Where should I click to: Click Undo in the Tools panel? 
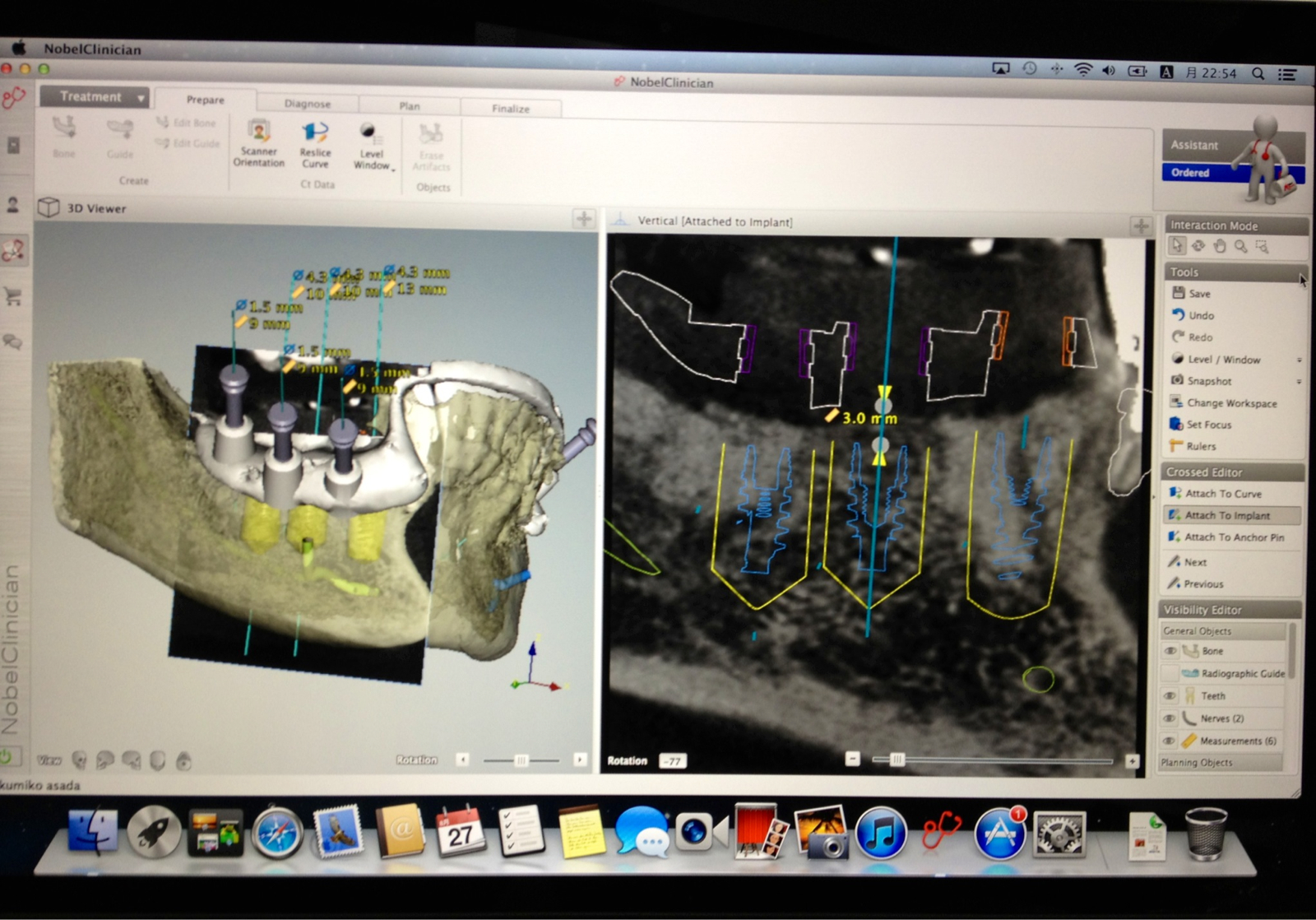1193,315
